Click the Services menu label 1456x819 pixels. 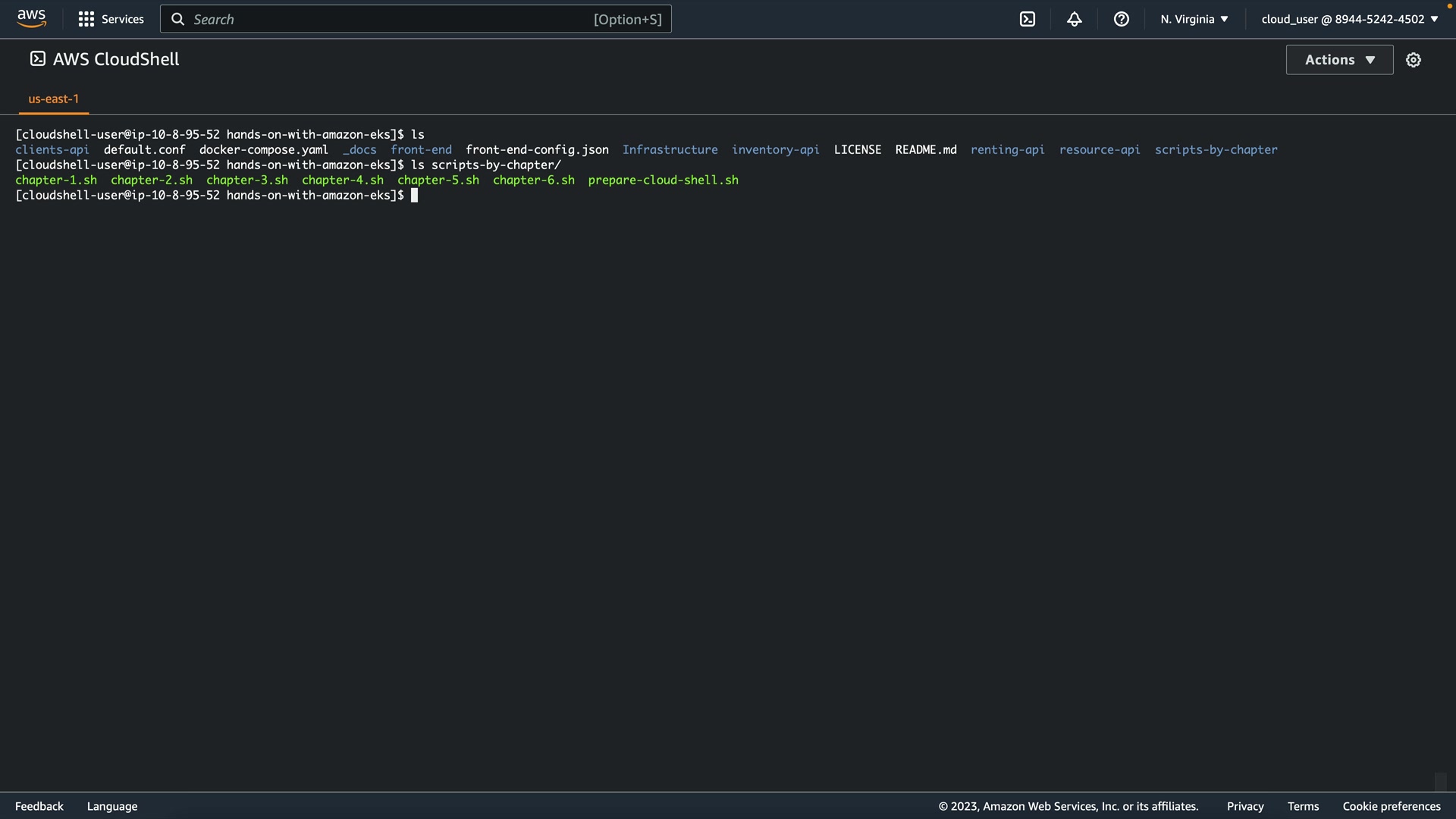(x=123, y=19)
